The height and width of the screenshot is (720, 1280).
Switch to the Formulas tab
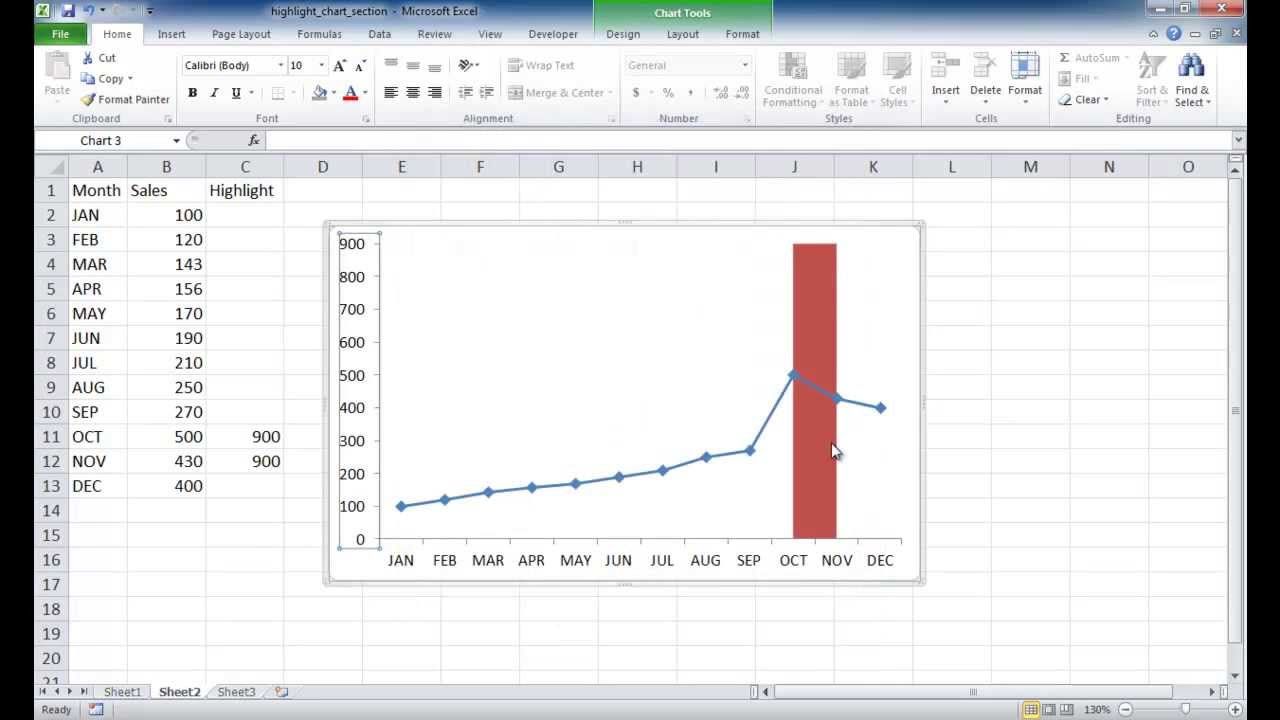319,34
